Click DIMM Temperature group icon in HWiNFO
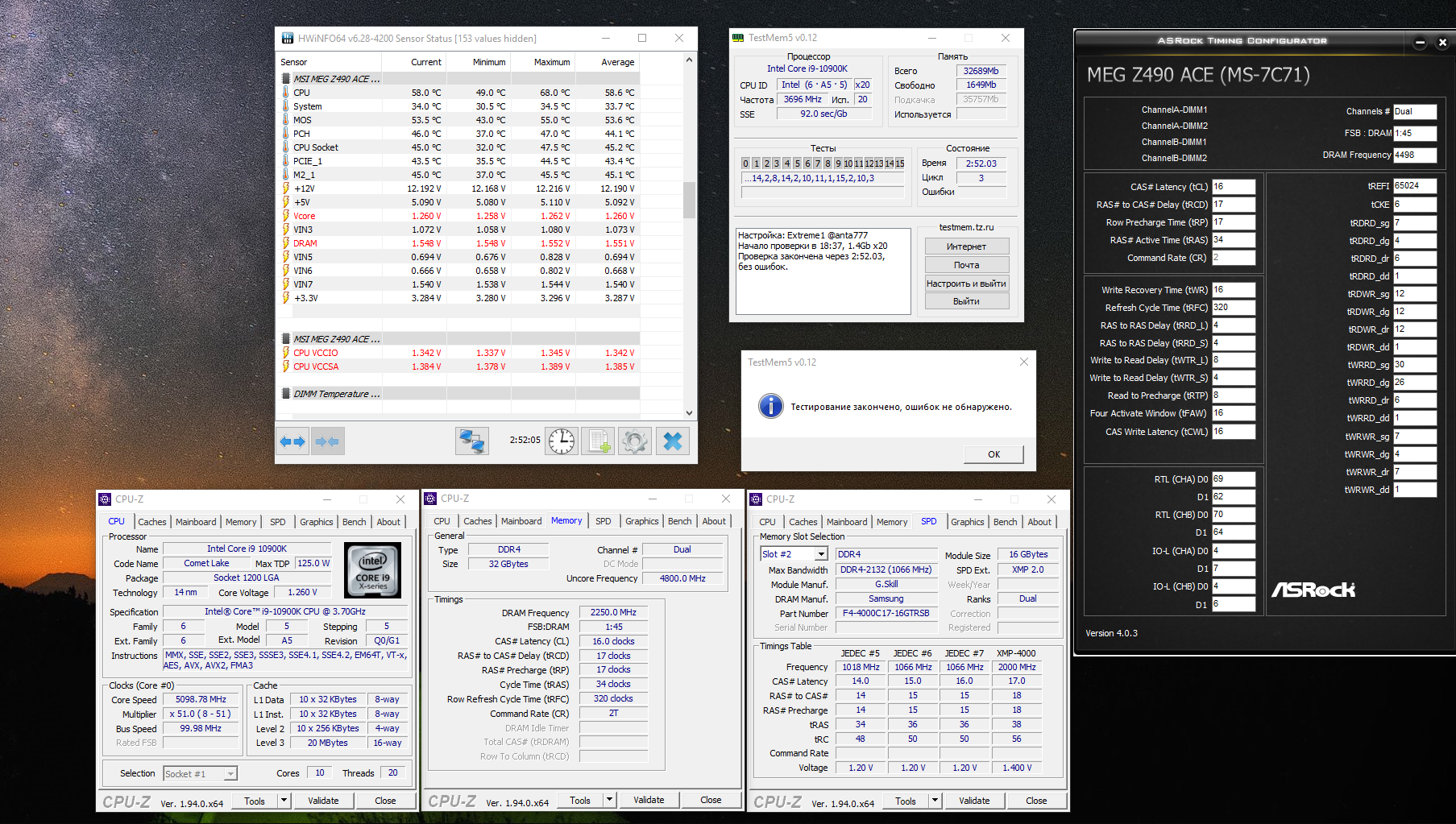1456x824 pixels. (286, 394)
